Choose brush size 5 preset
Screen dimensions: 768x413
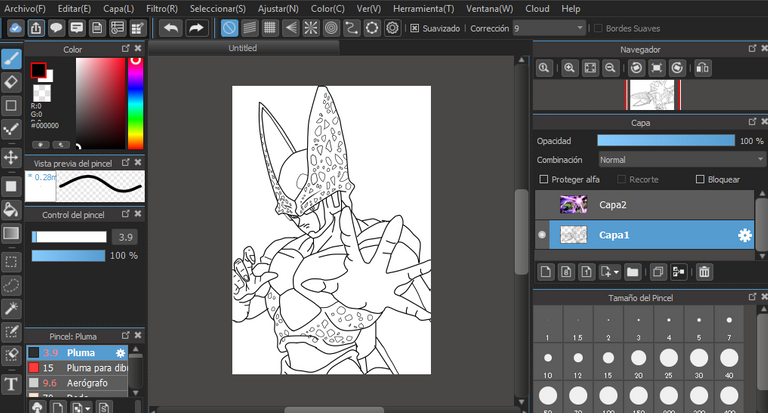coord(699,326)
